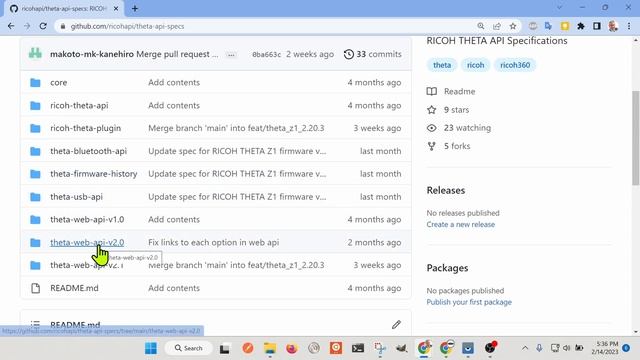Click folder icon next to theta-firmware-history
The height and width of the screenshot is (360, 640).
(x=36, y=174)
